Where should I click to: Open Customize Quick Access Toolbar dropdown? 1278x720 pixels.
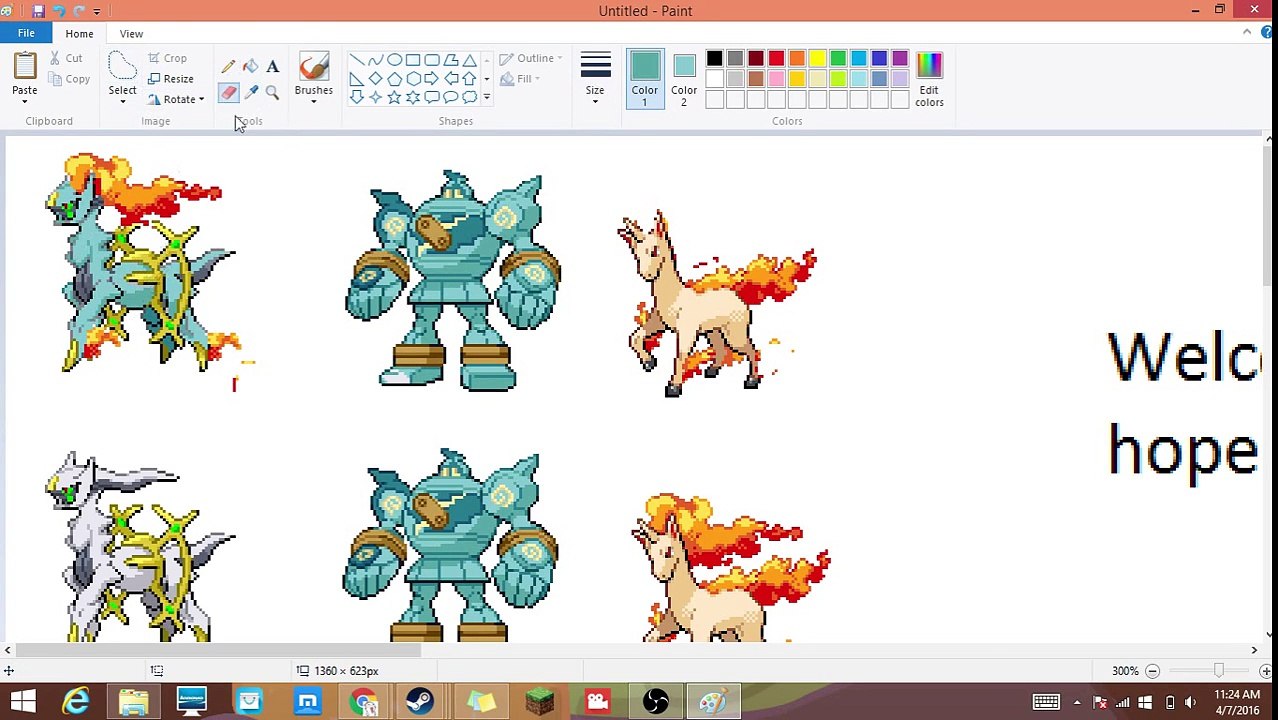[x=97, y=11]
